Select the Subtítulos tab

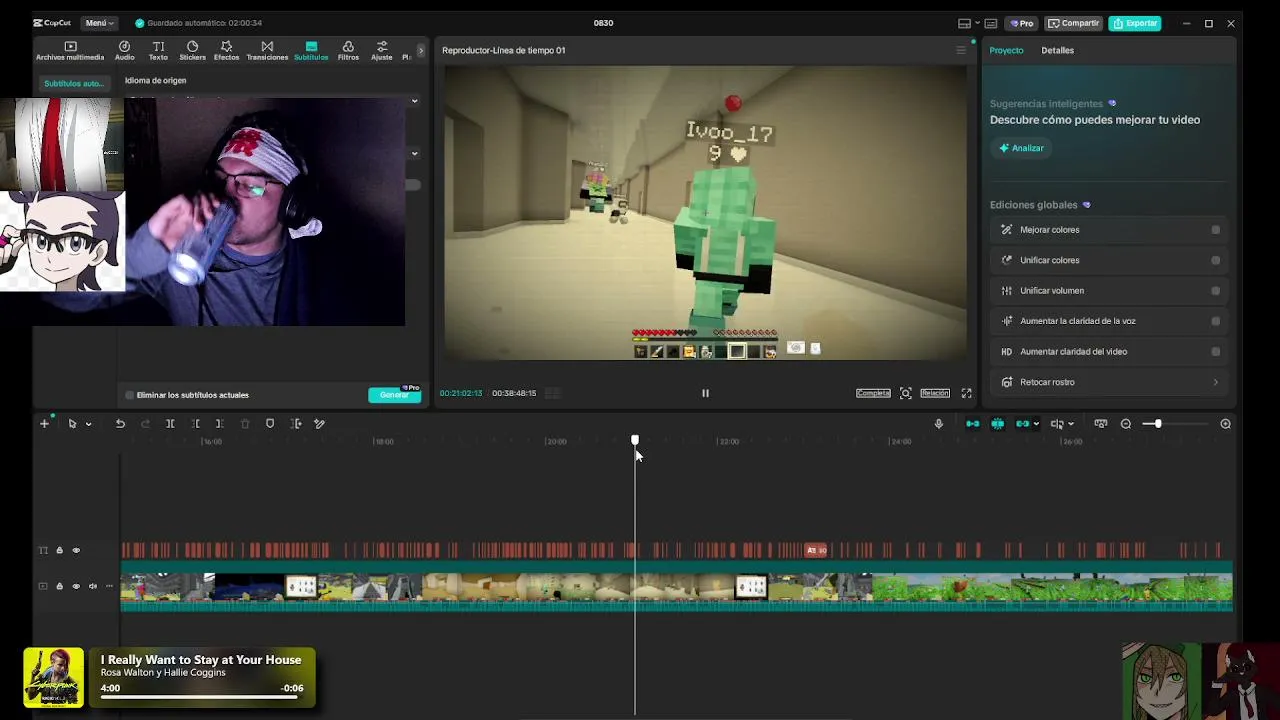[311, 51]
